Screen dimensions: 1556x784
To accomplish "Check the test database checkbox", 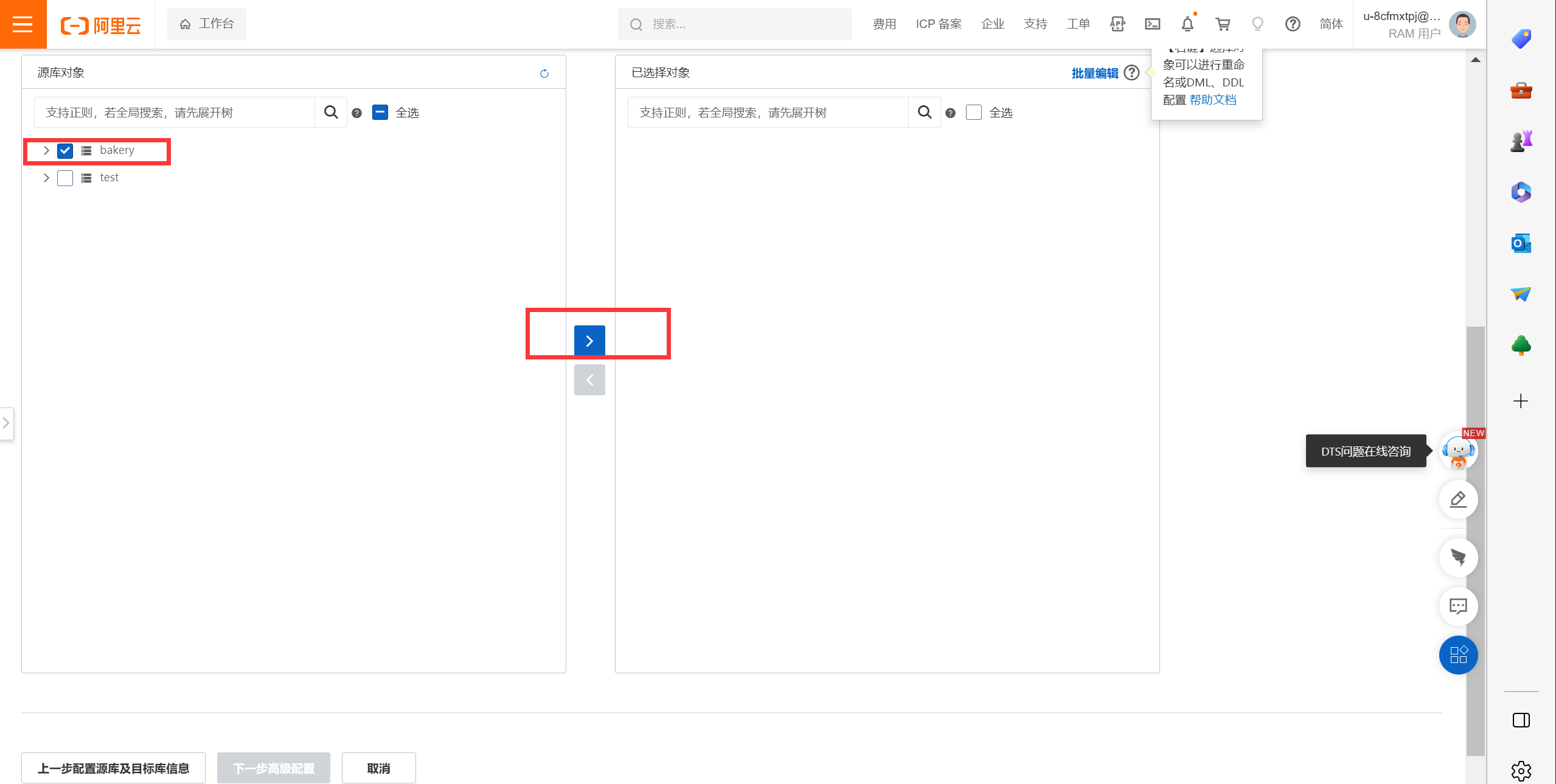I will [65, 178].
